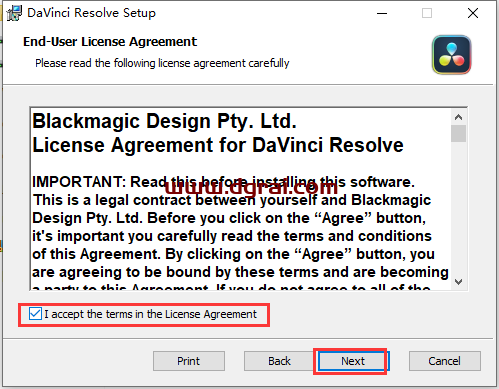Viewport: 499px width, 389px height.
Task: Click the Back button
Action: [279, 361]
